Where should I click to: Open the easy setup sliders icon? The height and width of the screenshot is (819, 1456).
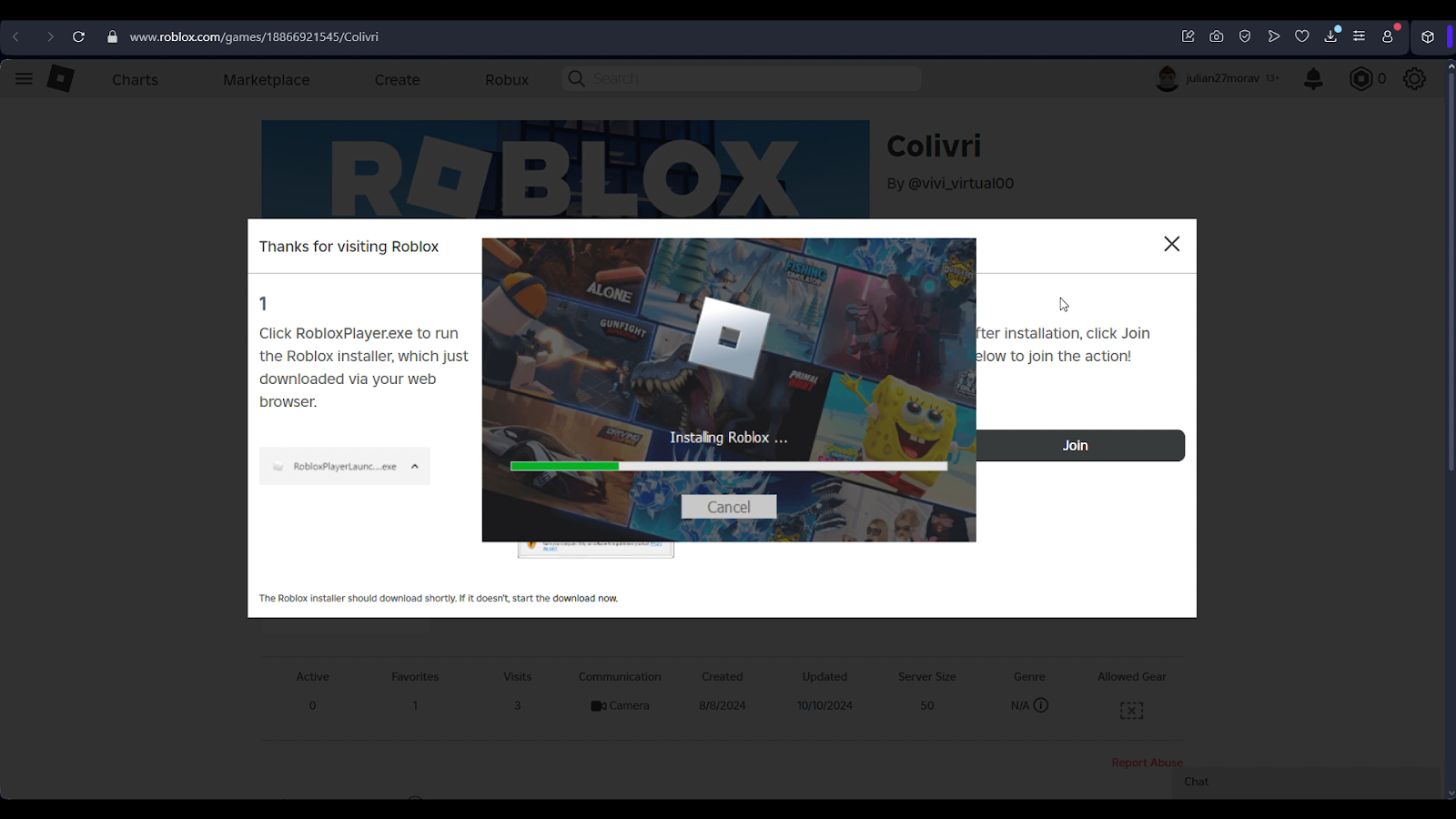coord(1359,36)
